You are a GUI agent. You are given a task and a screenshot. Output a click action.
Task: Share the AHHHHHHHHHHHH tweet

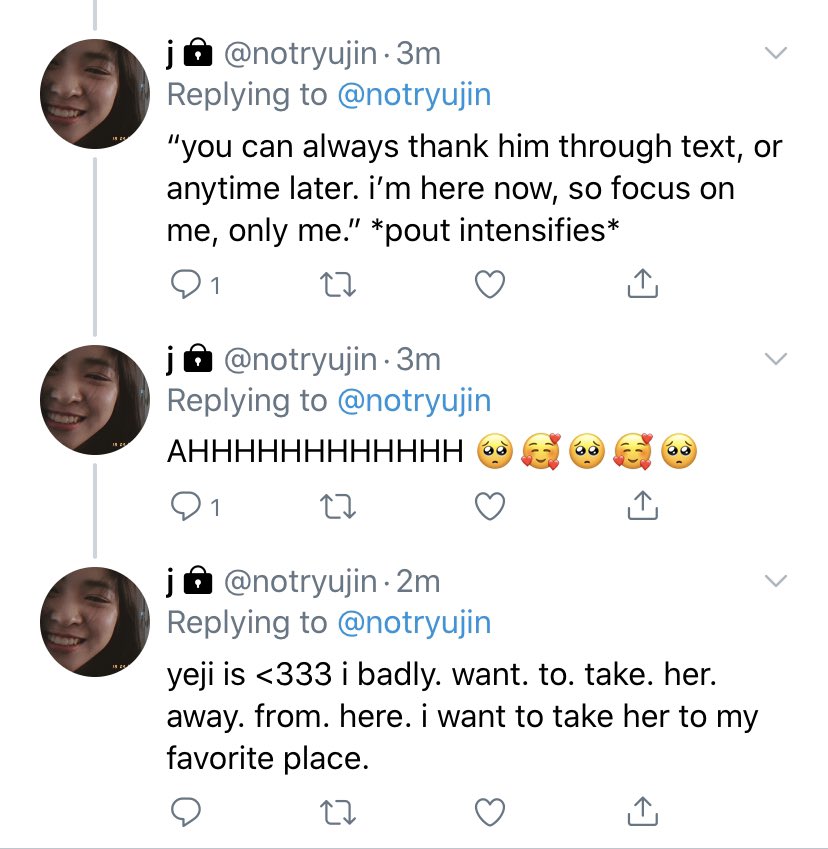point(642,505)
